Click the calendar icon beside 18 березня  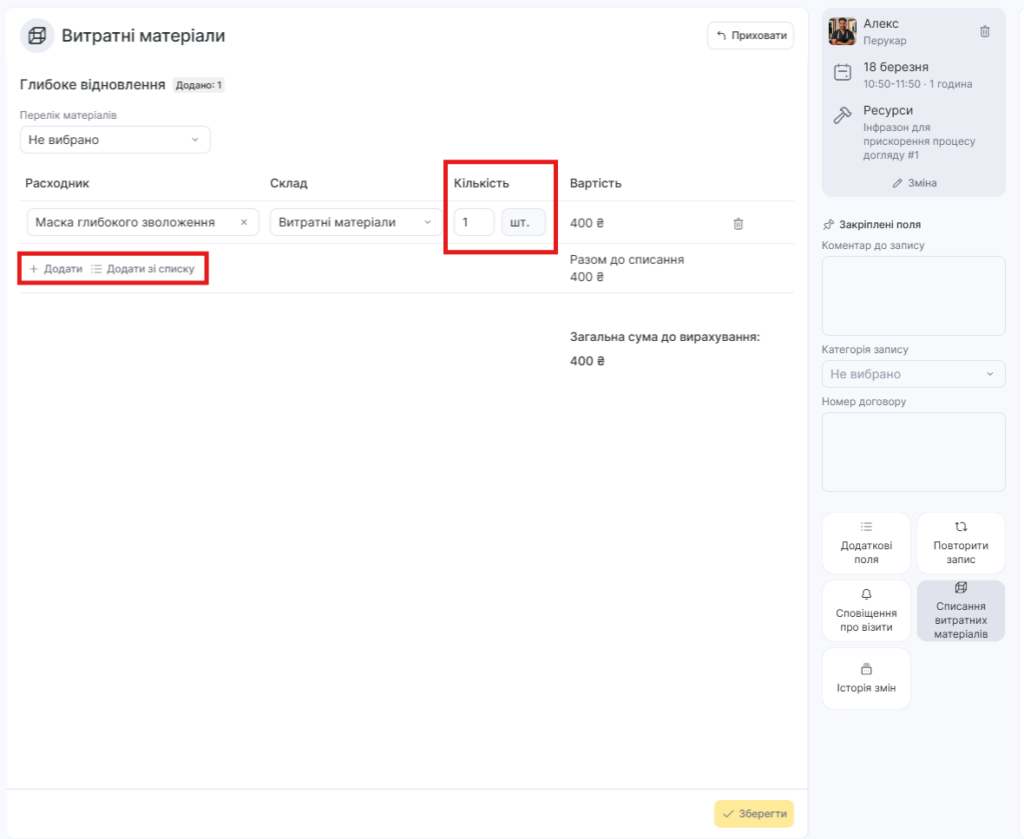pos(842,73)
